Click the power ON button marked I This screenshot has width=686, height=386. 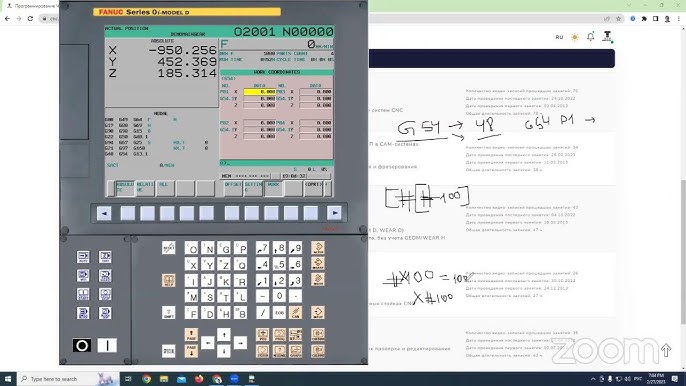point(107,346)
